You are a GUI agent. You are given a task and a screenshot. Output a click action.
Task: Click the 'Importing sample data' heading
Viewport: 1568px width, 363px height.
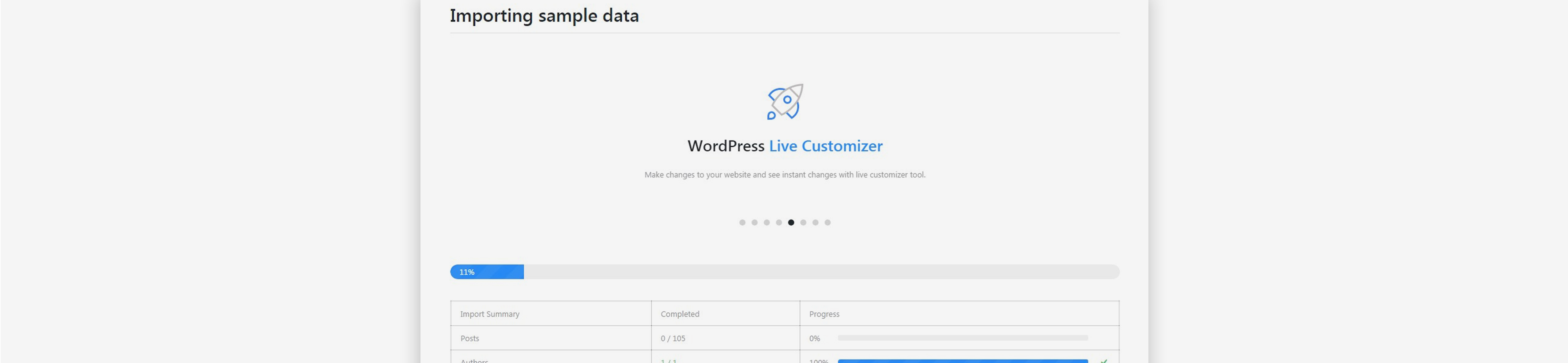click(x=544, y=15)
